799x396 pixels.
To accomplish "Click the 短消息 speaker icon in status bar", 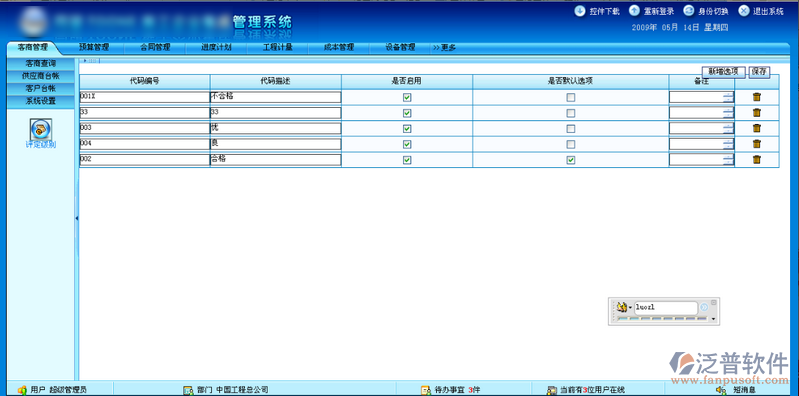I will pyautogui.click(x=721, y=390).
